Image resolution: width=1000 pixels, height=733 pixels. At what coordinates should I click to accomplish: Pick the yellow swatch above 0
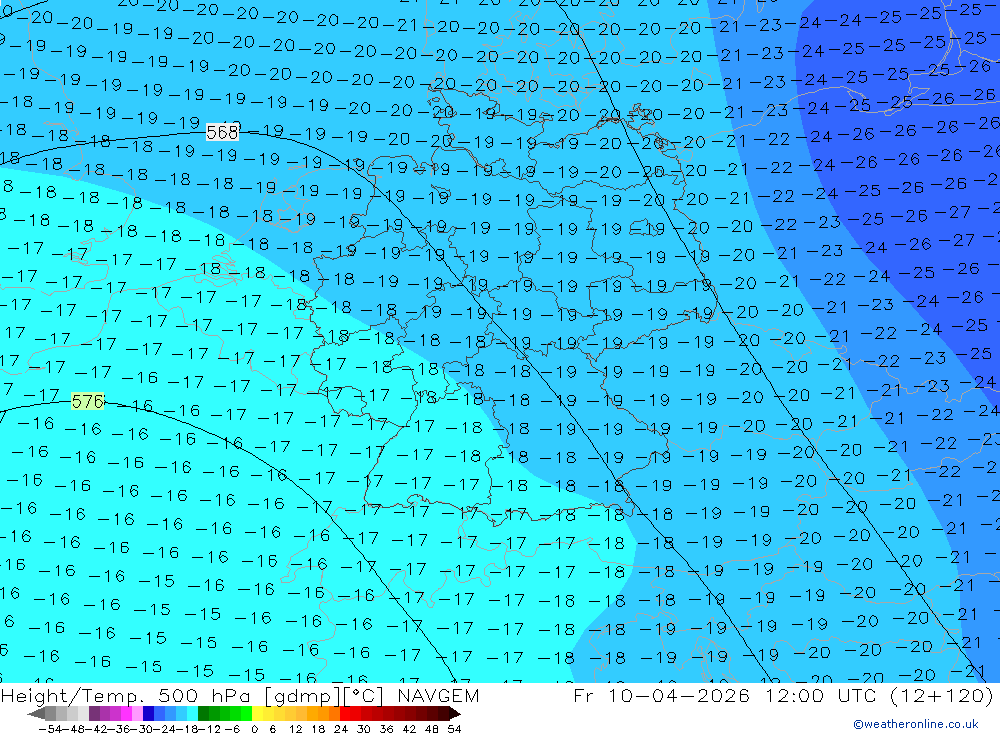(257, 713)
